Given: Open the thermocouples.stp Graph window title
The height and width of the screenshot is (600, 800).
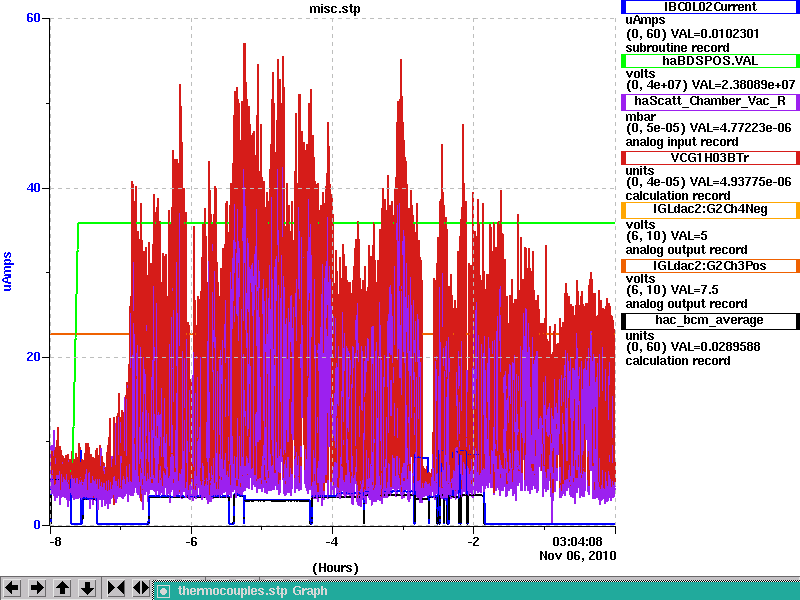Looking at the screenshot, I should (253, 591).
